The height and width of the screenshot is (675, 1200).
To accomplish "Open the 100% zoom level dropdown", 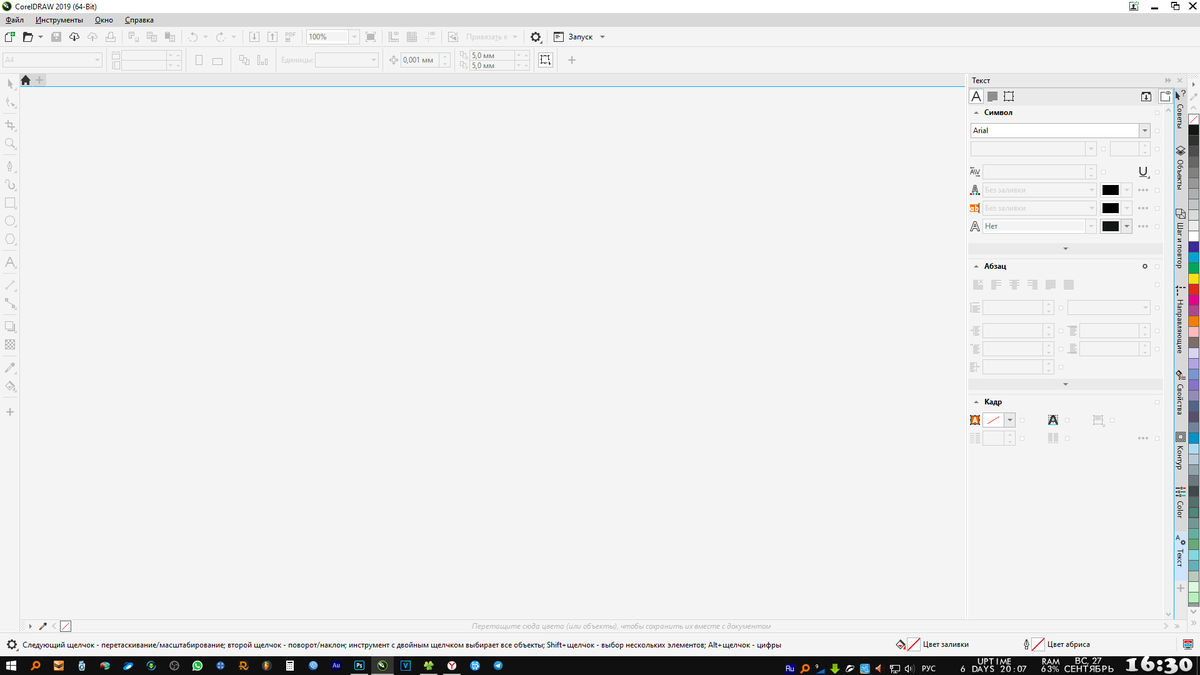I will [354, 37].
